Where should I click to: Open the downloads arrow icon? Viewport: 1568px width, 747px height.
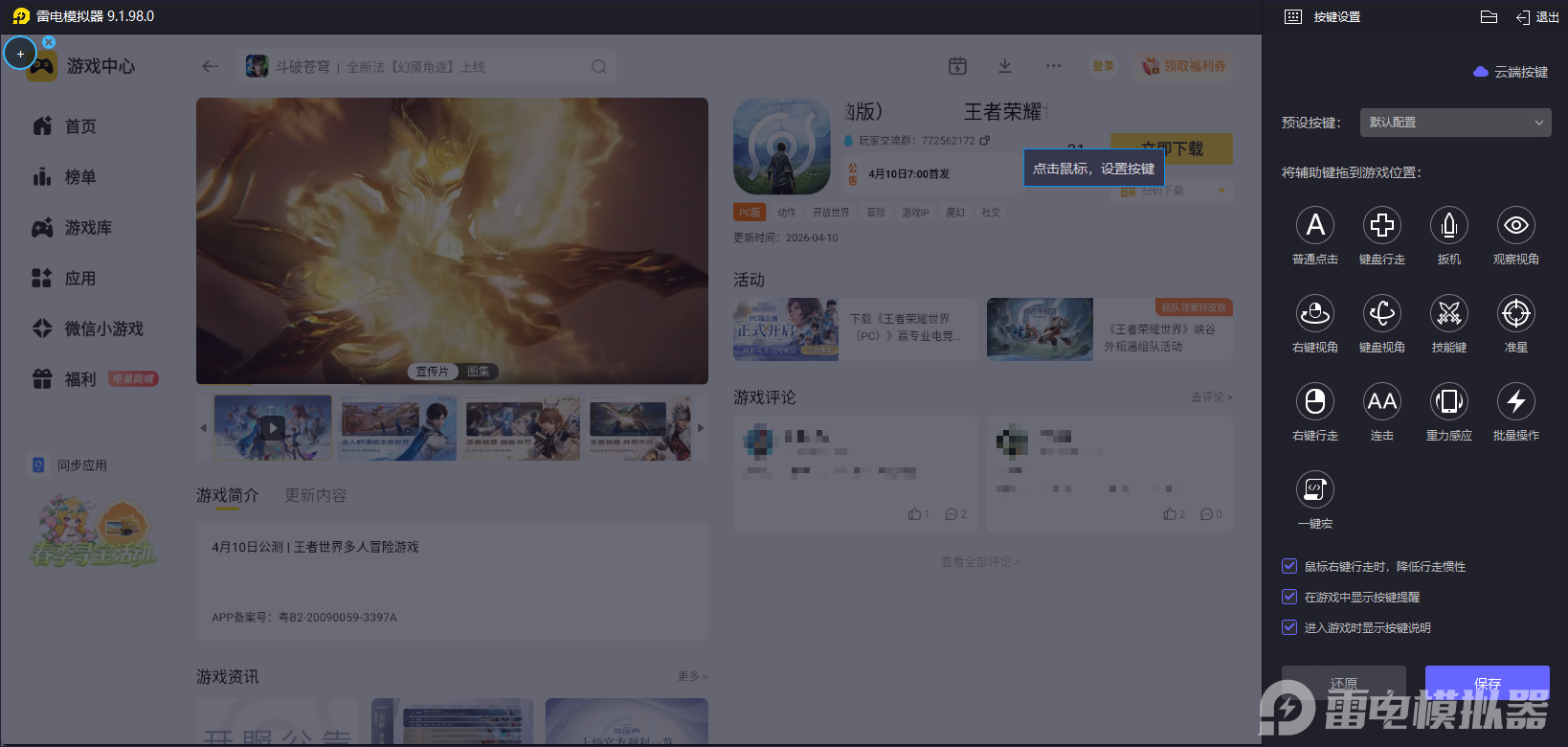click(1005, 66)
